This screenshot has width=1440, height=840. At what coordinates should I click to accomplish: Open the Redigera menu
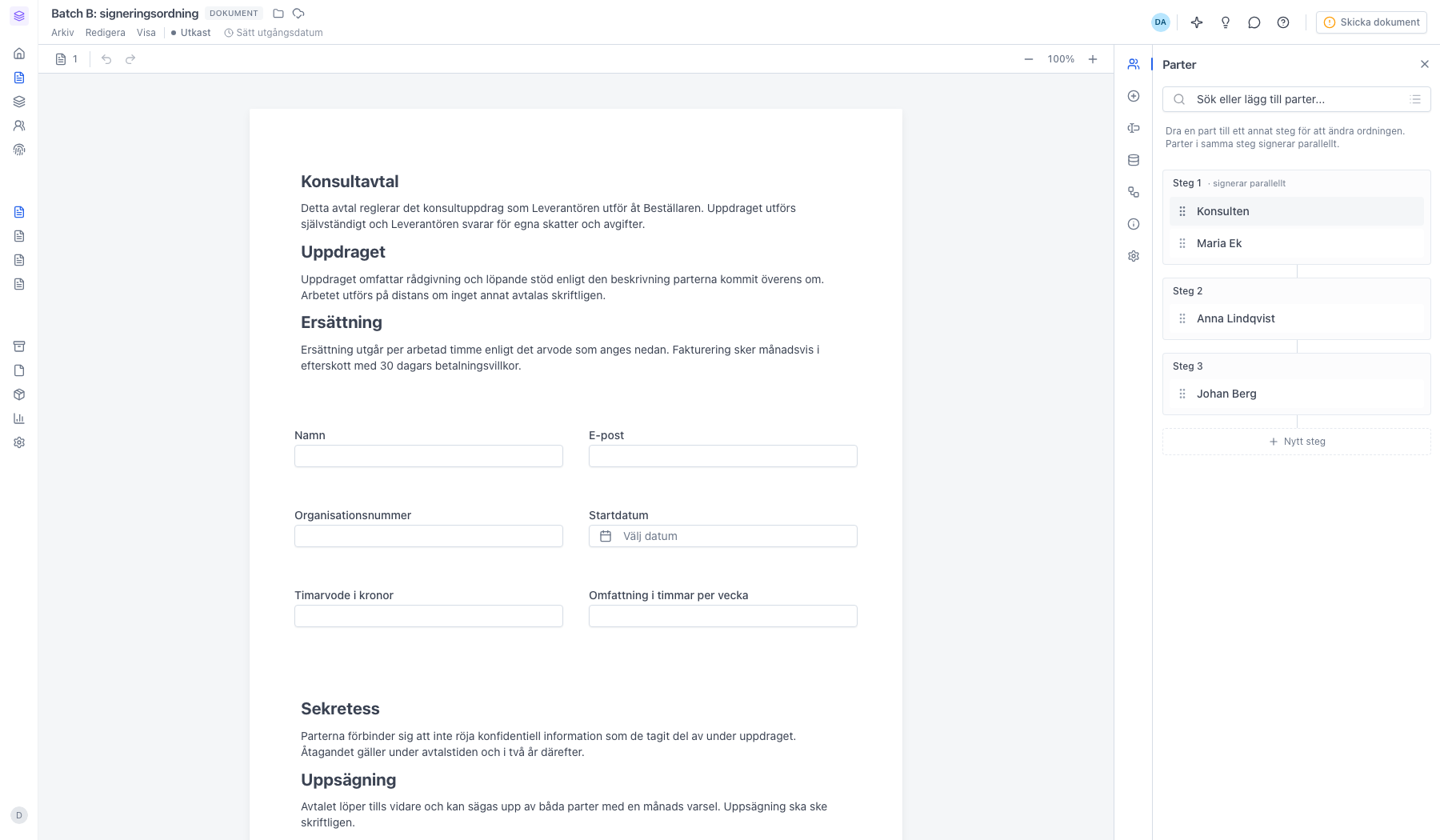pyautogui.click(x=106, y=33)
